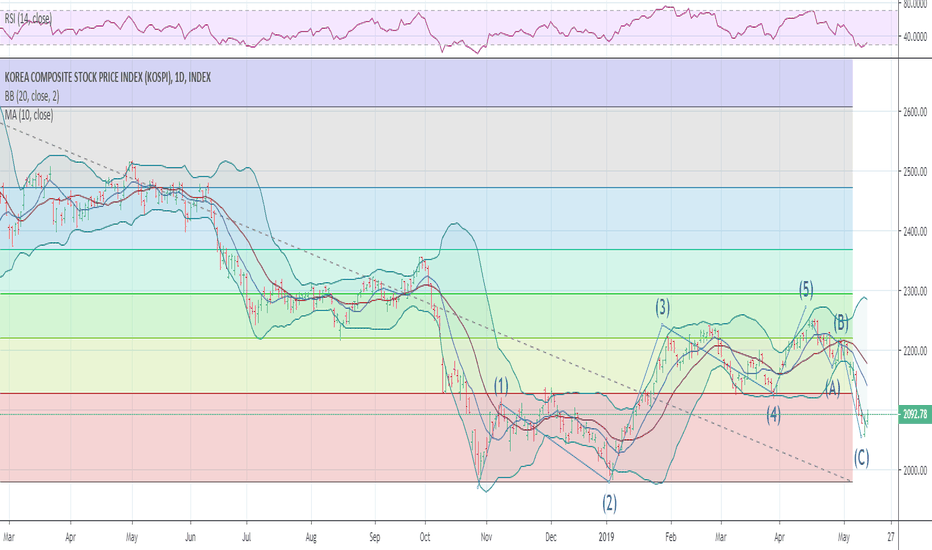Viewport: 932px width, 550px height.
Task: Click the current price tag 2092.78
Action: (x=915, y=414)
